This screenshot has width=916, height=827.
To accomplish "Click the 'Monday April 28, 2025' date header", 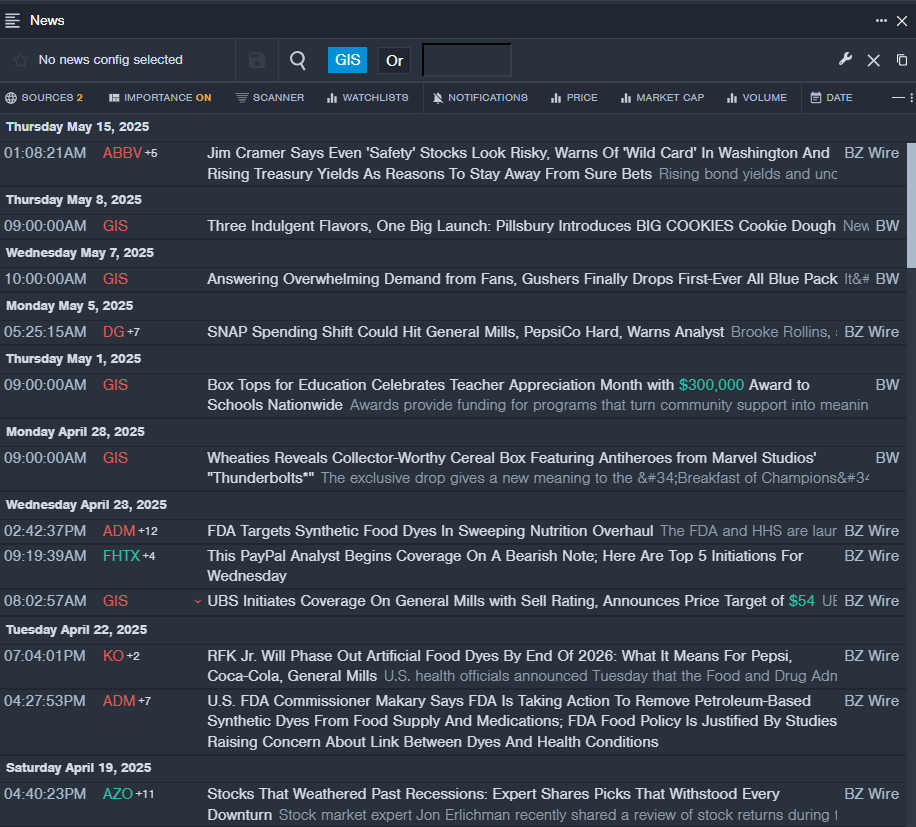I will pos(75,432).
